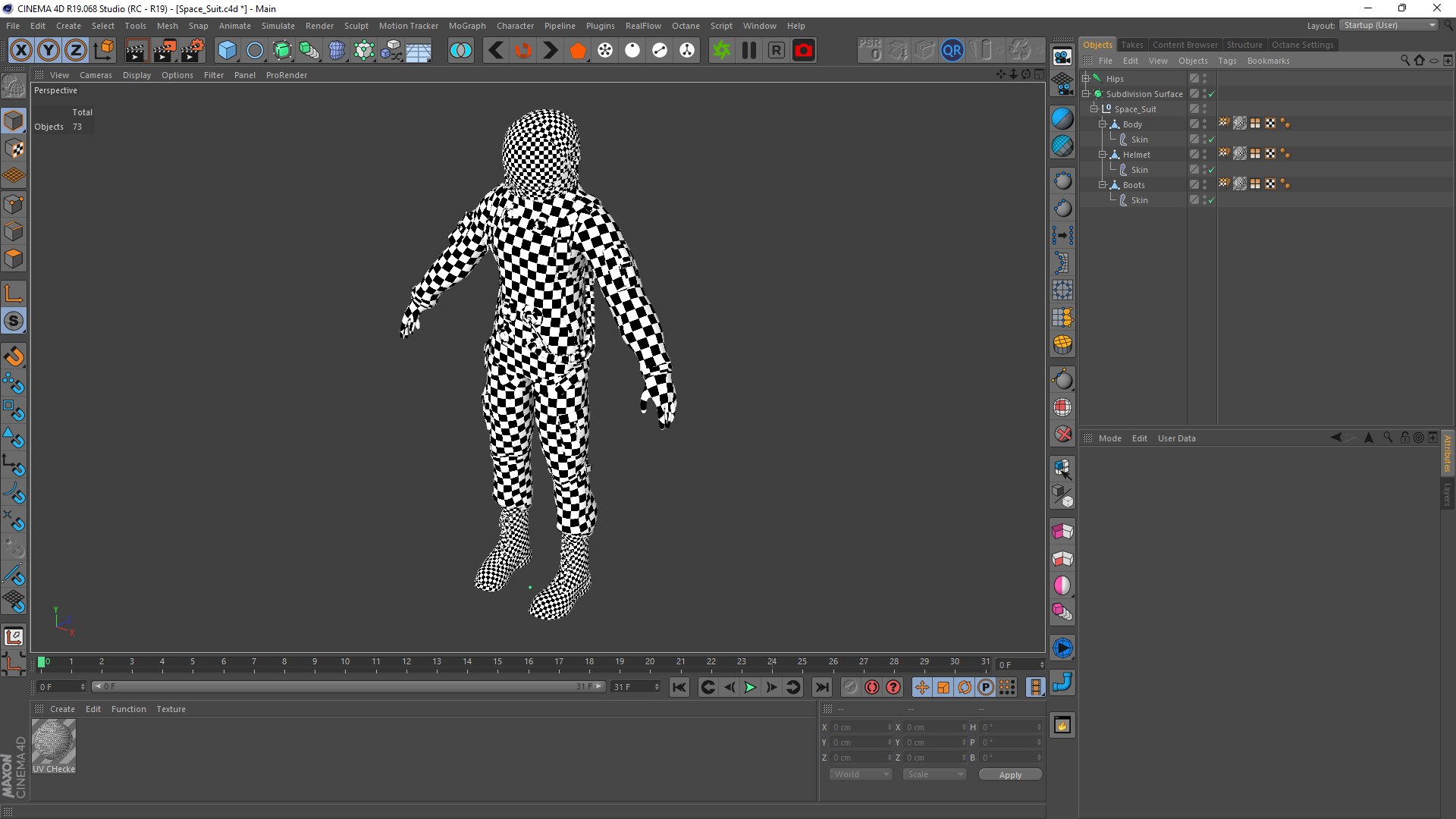Viewport: 1456px width, 819px height.
Task: Click green RealFlow splash icon
Action: pos(721,51)
